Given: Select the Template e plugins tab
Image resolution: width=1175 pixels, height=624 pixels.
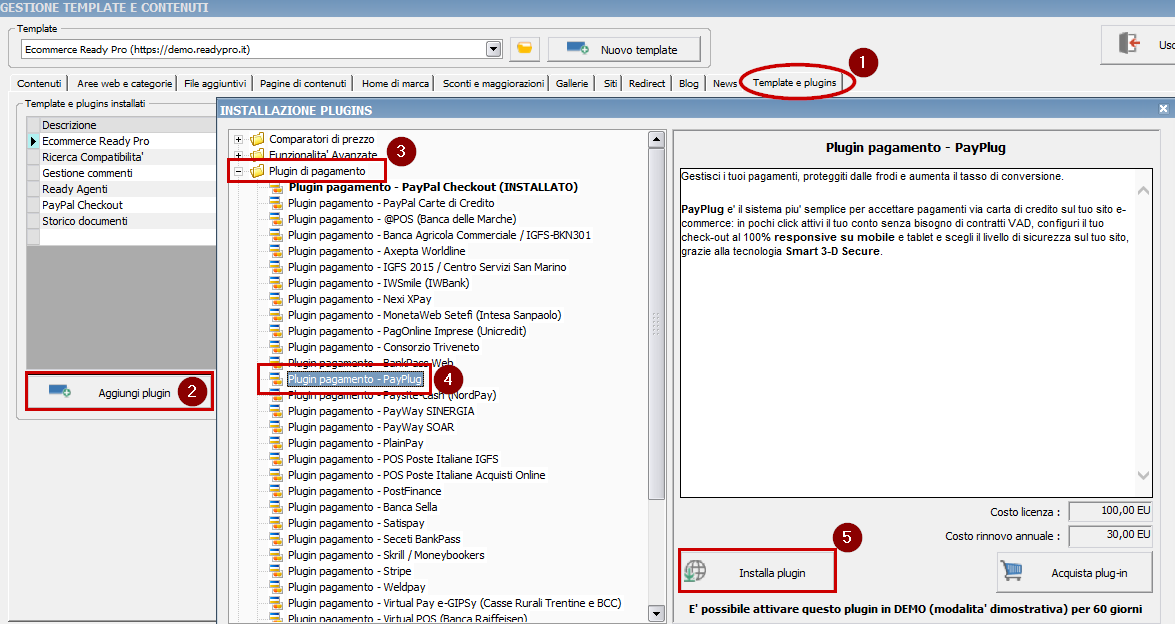Looking at the screenshot, I should coord(794,82).
